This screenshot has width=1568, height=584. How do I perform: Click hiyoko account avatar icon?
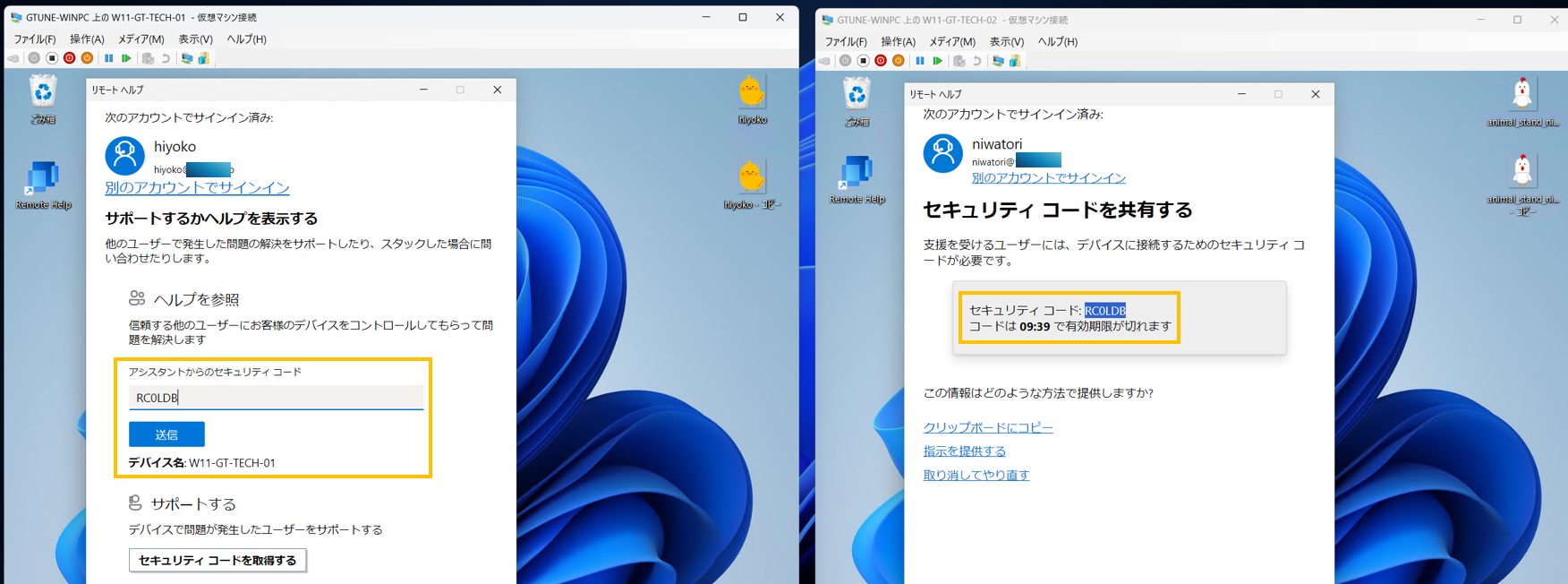point(125,156)
